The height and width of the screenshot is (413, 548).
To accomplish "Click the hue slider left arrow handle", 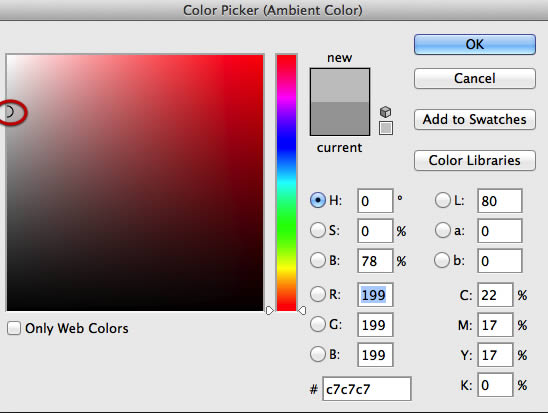I will [x=269, y=310].
